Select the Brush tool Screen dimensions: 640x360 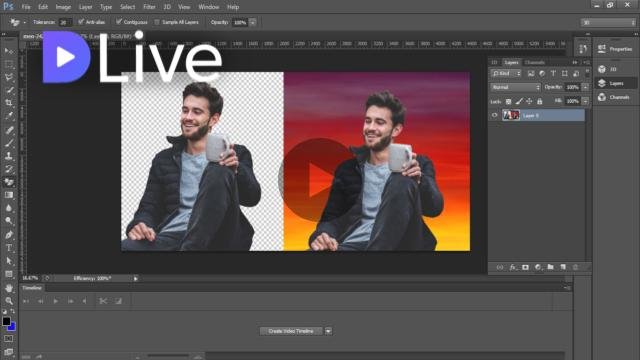9,143
